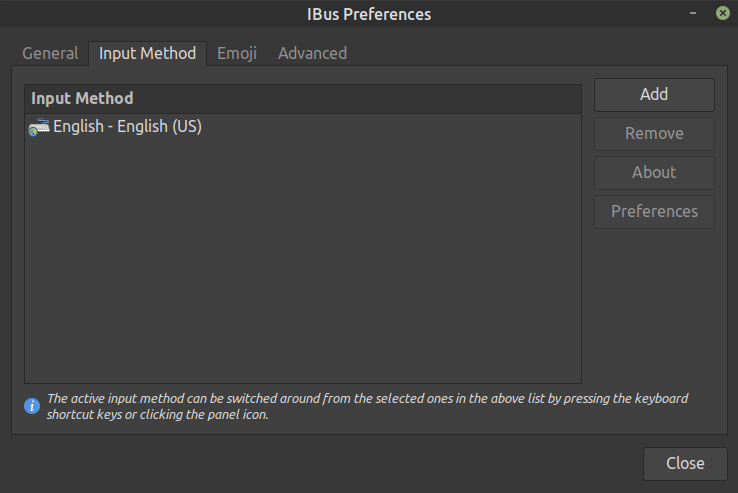Image resolution: width=738 pixels, height=493 pixels.
Task: Add a new input method
Action: (x=654, y=94)
